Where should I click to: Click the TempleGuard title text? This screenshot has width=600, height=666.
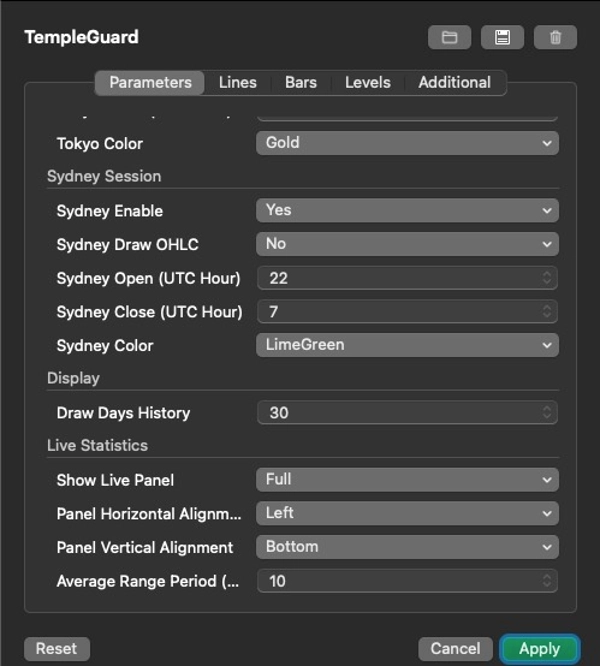pyautogui.click(x=82, y=37)
